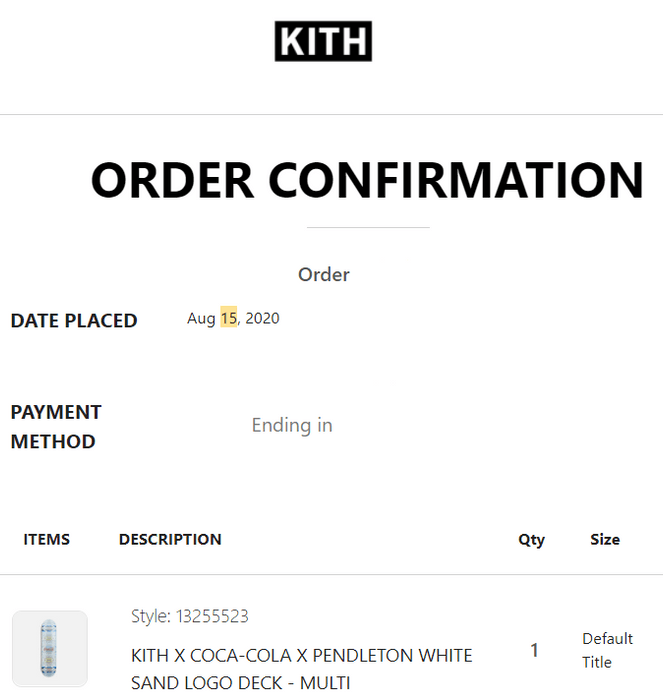Click the ORDER CONFIRMATION heading

[367, 180]
